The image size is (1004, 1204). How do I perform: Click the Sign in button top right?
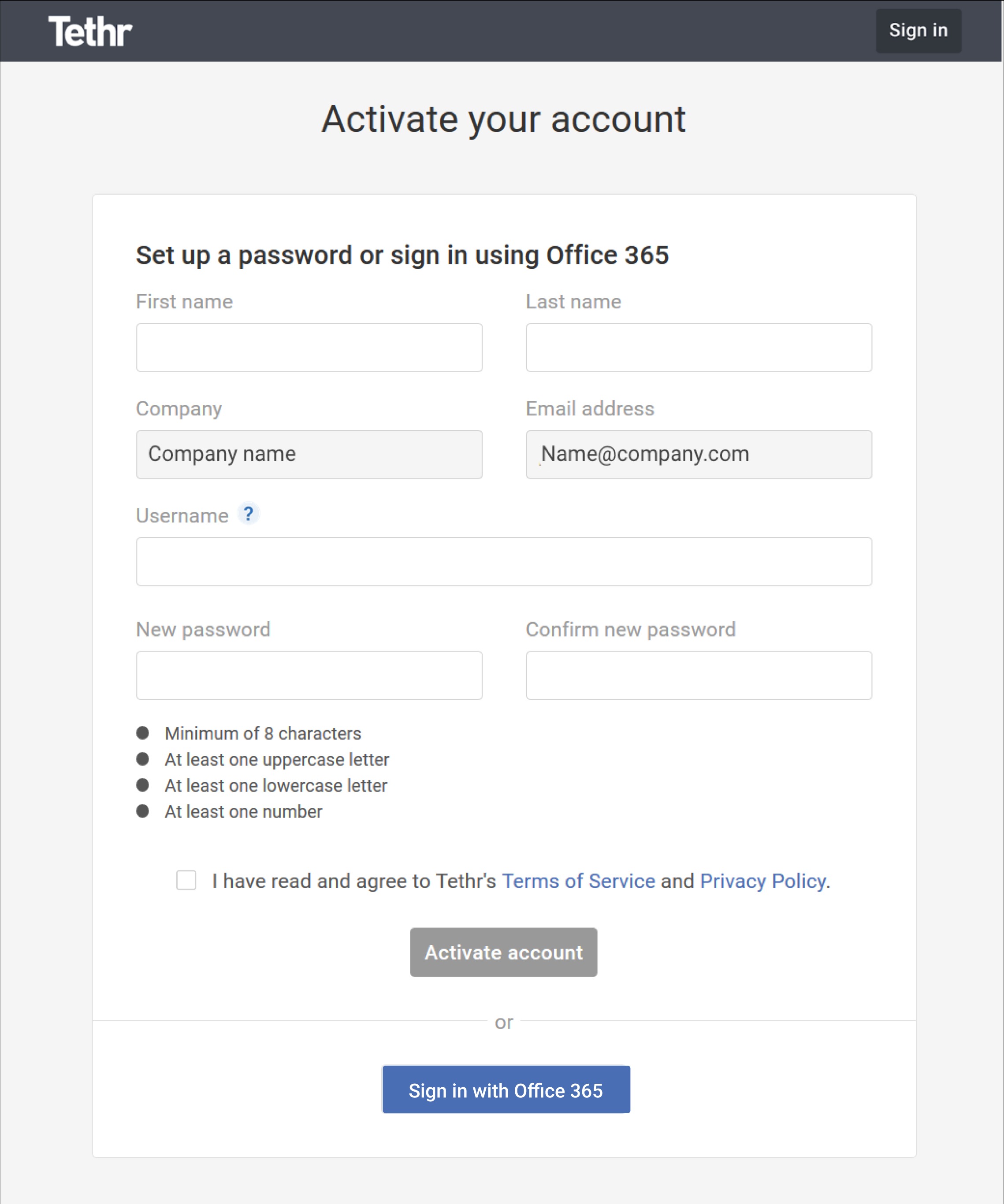(x=918, y=30)
